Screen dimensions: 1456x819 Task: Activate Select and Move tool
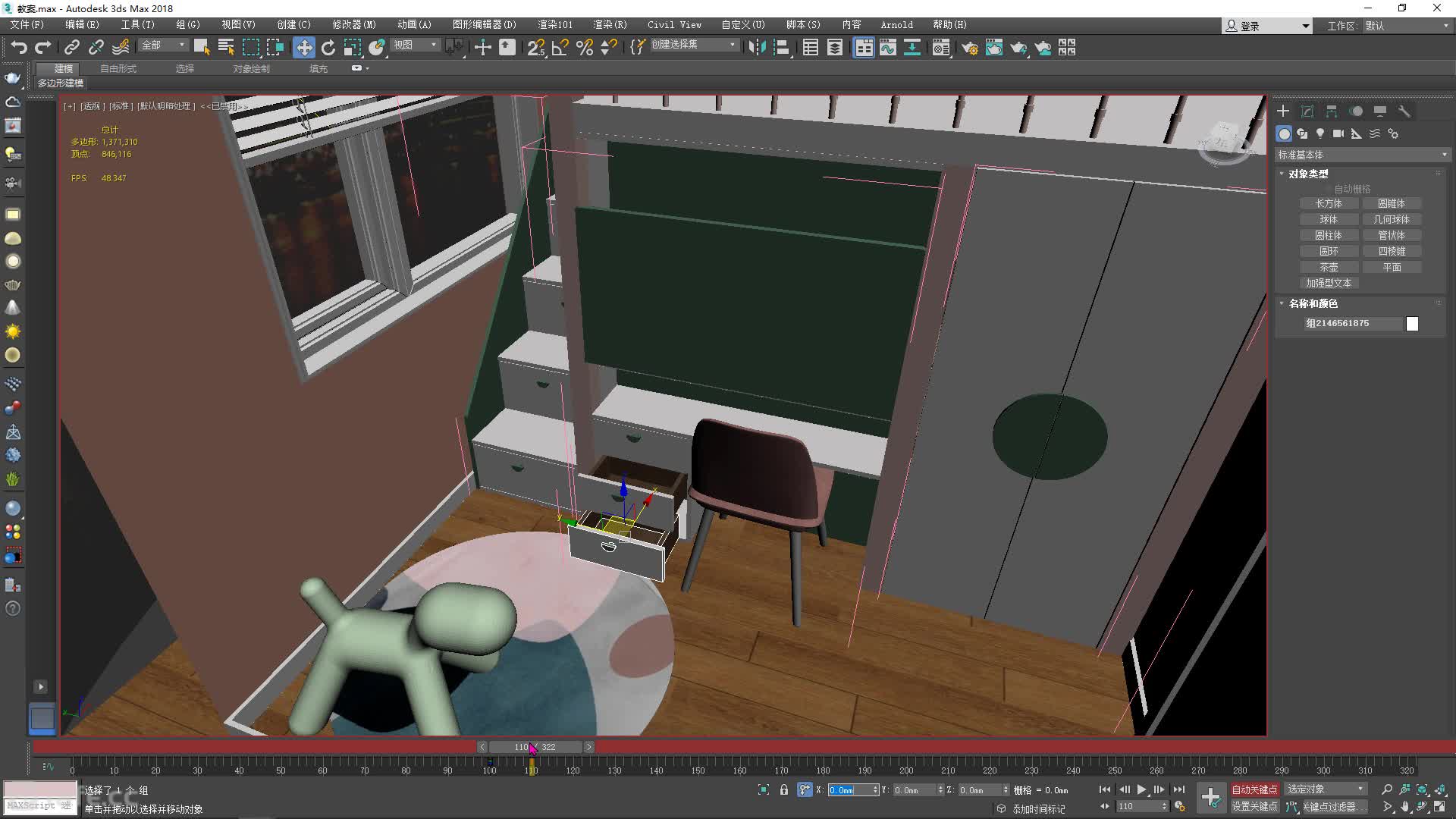point(304,48)
